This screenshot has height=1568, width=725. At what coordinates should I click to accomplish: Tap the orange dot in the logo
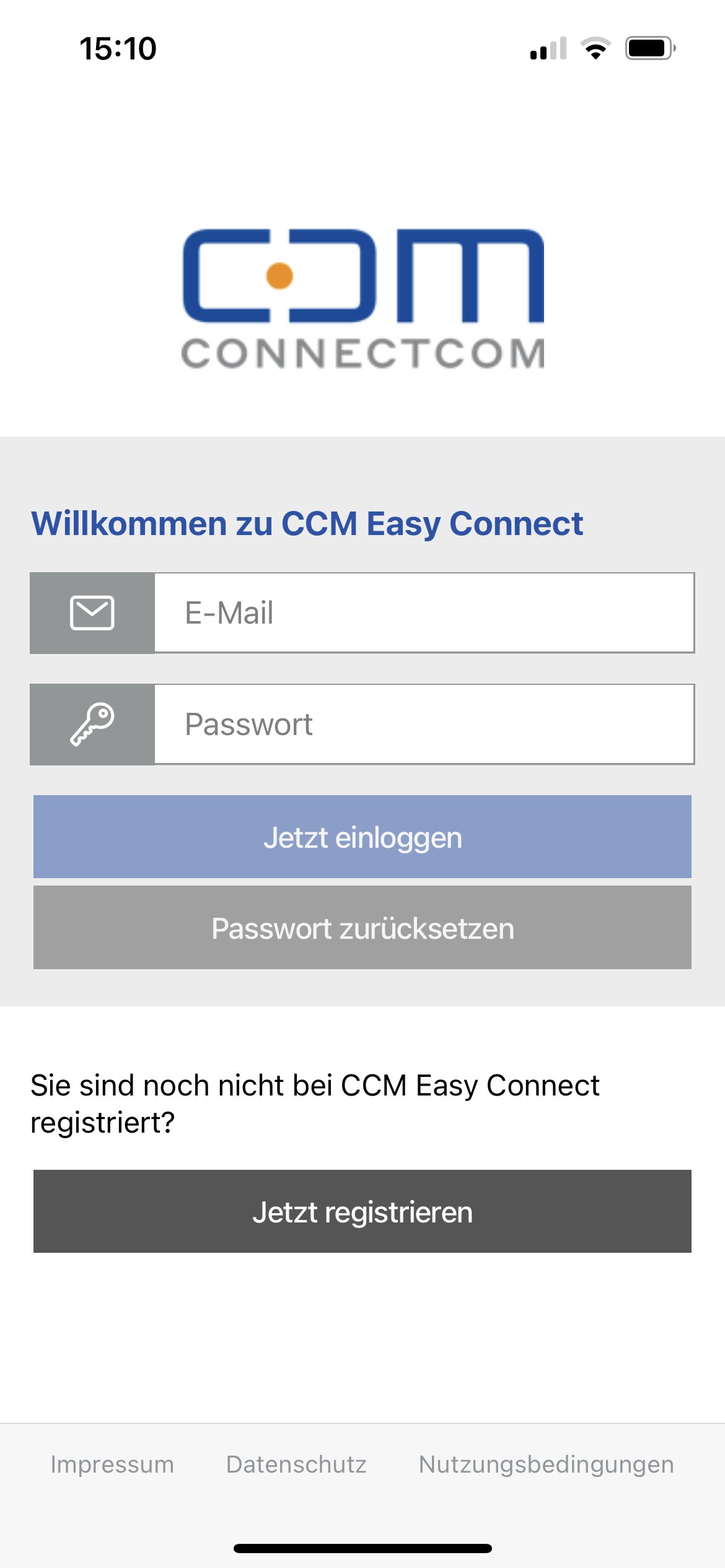[x=279, y=276]
